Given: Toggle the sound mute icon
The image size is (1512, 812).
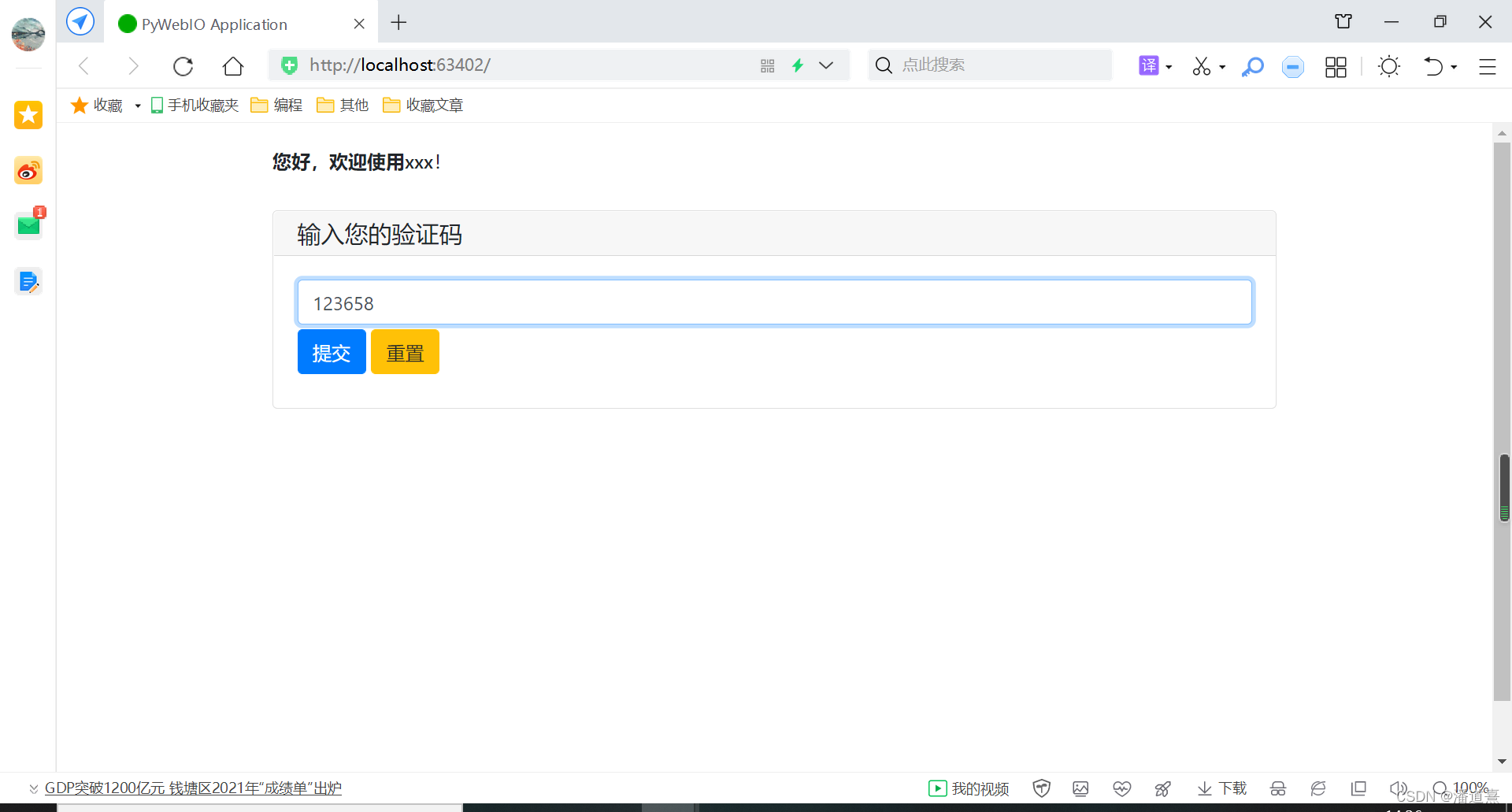Looking at the screenshot, I should (1399, 788).
